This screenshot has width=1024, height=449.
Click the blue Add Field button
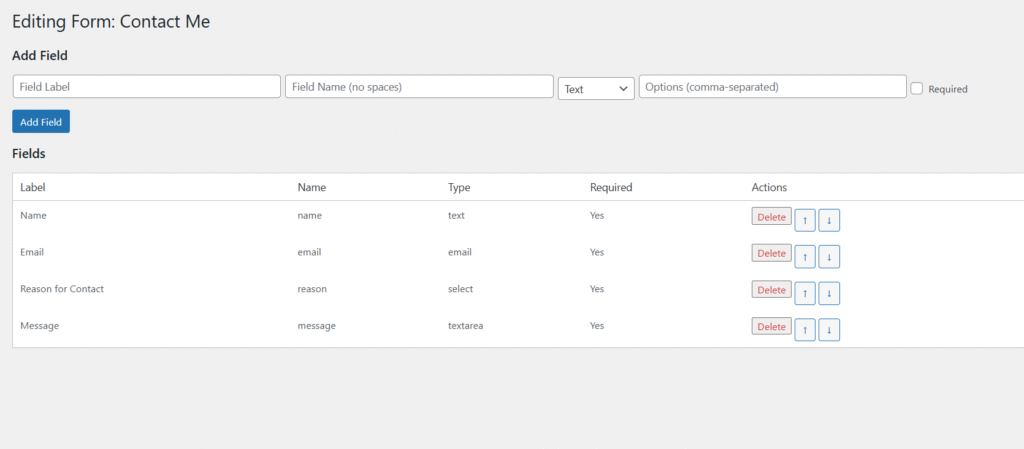[41, 121]
